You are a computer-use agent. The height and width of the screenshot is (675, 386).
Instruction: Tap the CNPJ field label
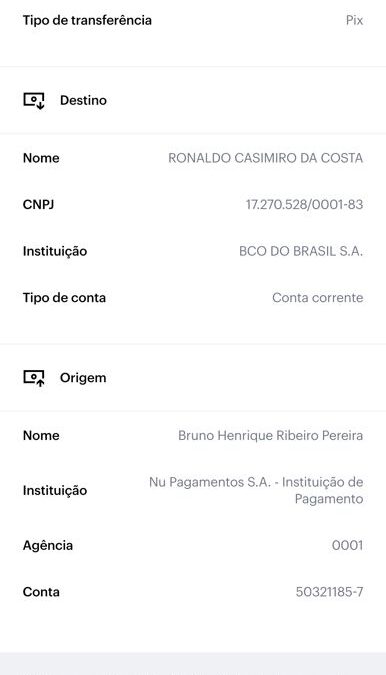pos(38,204)
